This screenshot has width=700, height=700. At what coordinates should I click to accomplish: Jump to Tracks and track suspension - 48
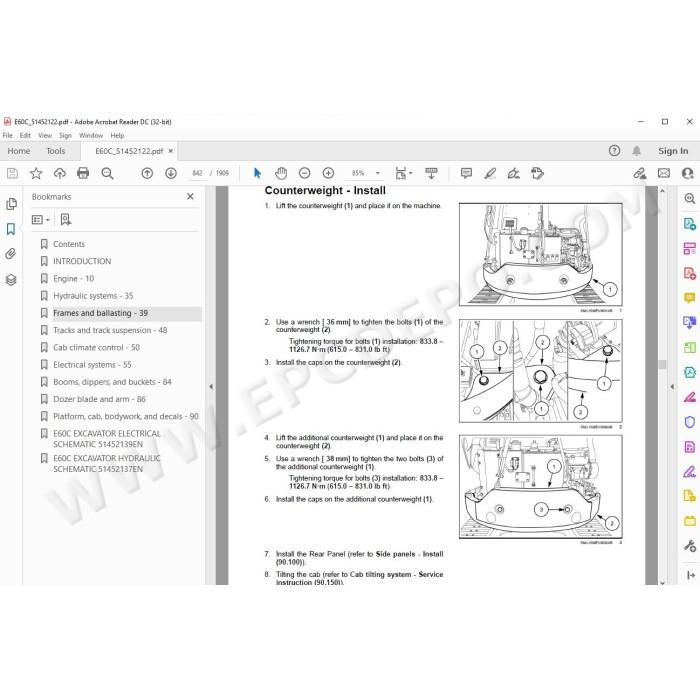(x=110, y=330)
